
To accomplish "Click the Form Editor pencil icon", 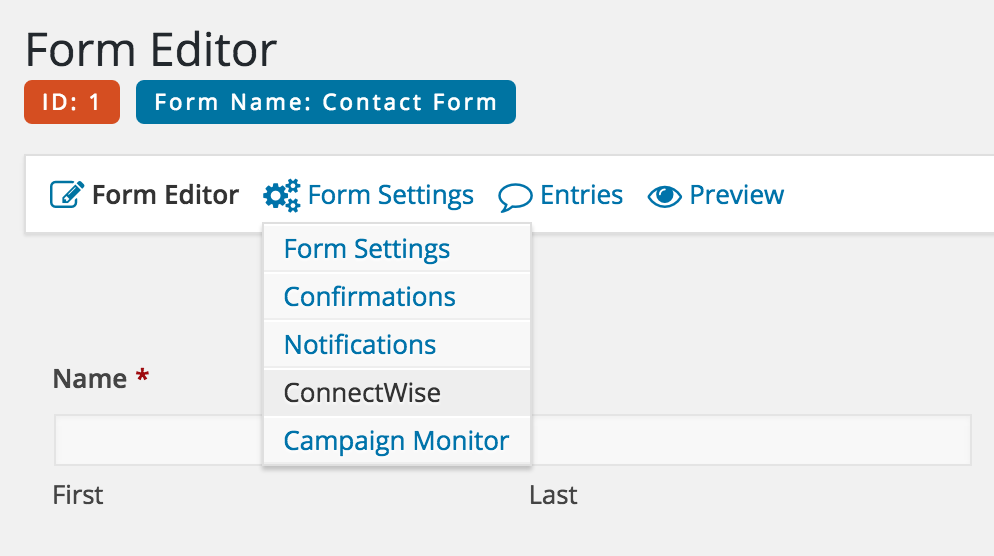I will [x=67, y=195].
